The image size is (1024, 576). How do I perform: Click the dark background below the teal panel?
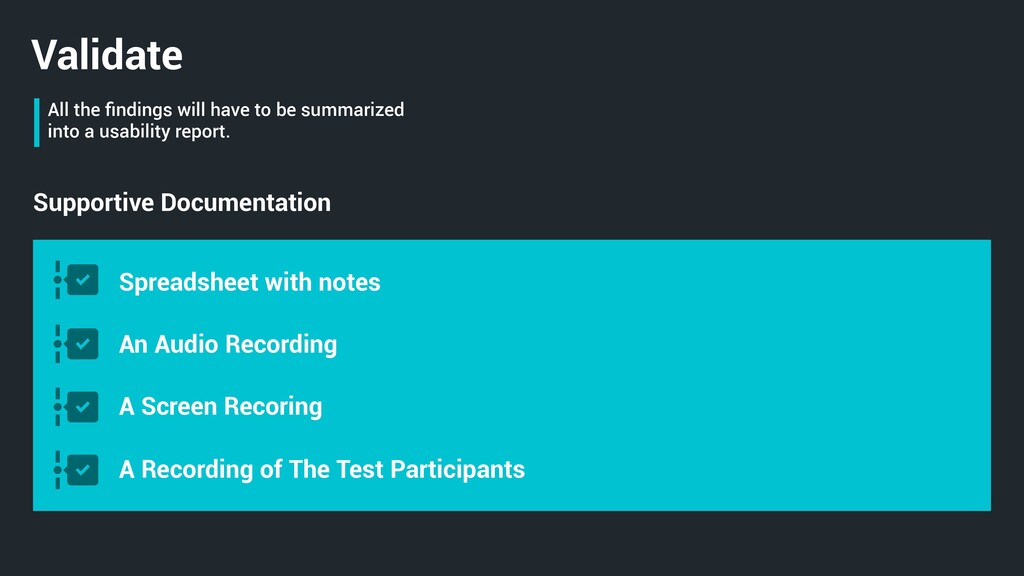512,544
